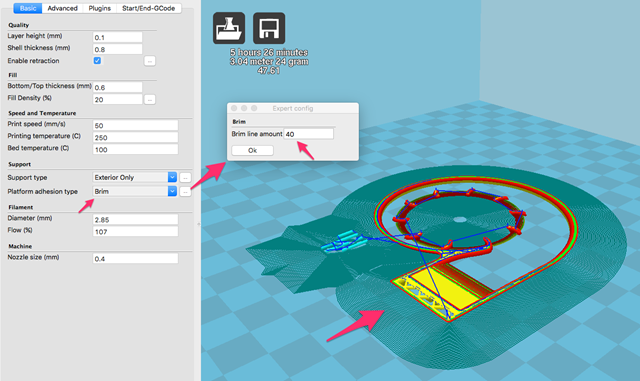Open the Start/End-GCode tab
The image size is (640, 381).
tap(149, 8)
